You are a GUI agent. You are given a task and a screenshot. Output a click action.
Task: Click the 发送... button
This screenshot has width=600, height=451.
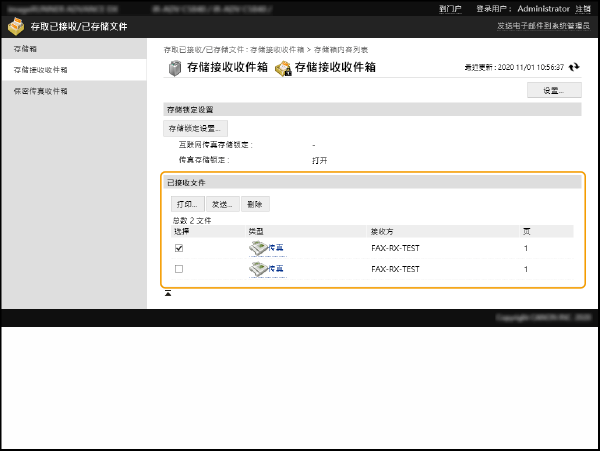click(x=222, y=204)
